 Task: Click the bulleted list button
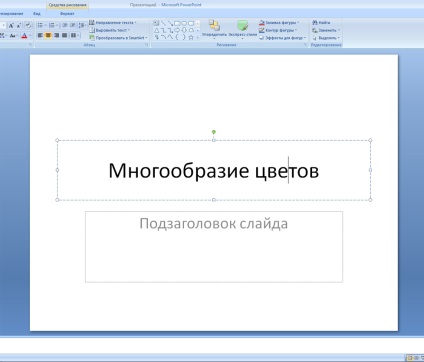[x=41, y=25]
